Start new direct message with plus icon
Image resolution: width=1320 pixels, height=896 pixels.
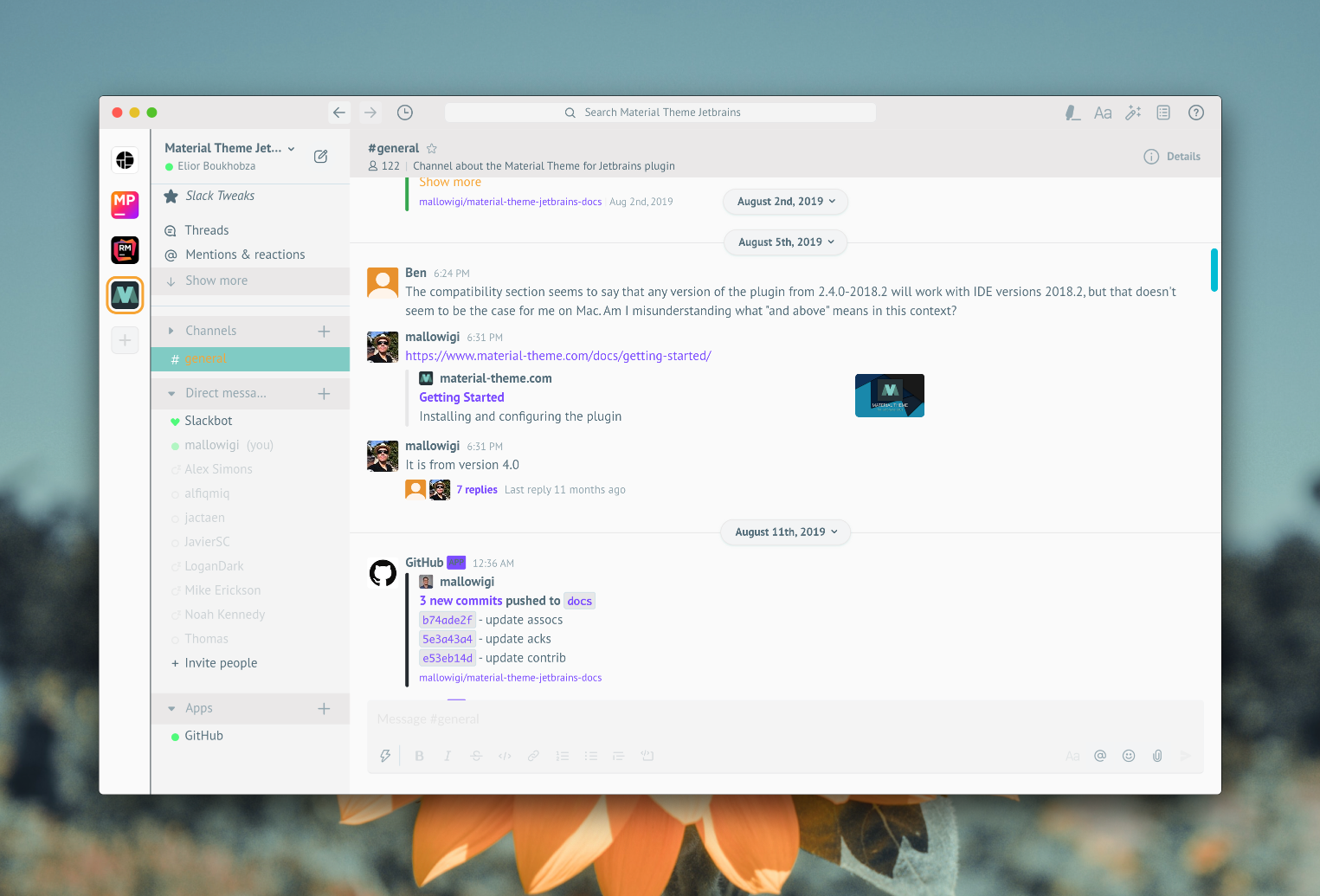(x=324, y=393)
